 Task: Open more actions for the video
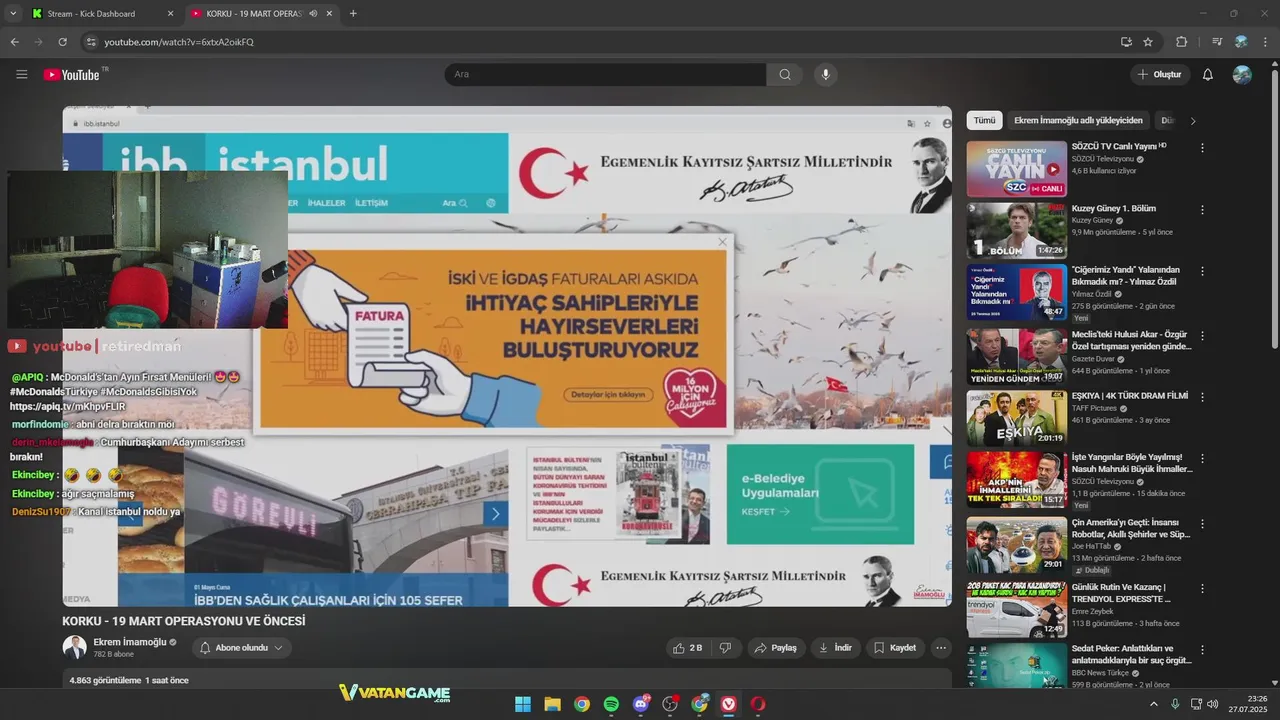[x=941, y=648]
